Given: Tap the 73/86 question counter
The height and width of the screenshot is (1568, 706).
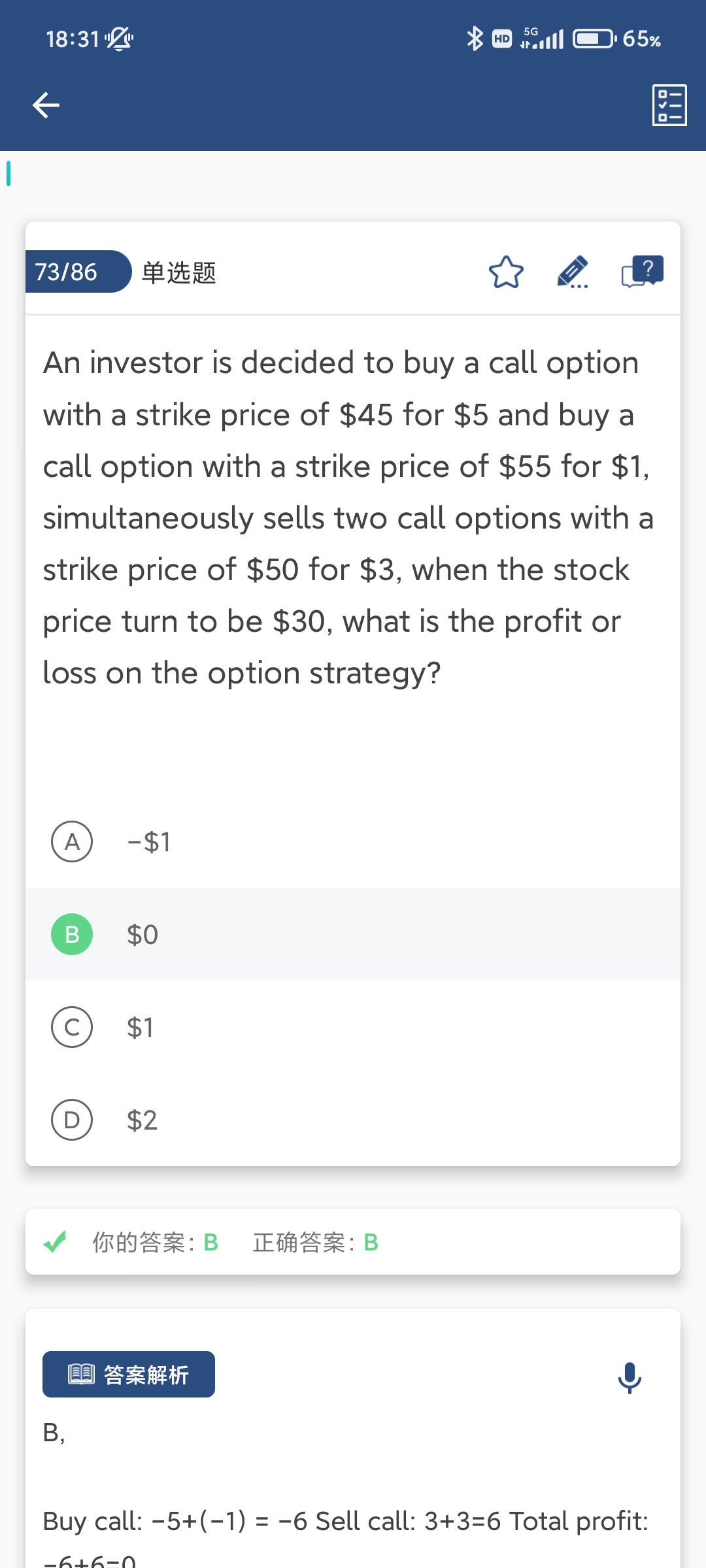Looking at the screenshot, I should (67, 272).
